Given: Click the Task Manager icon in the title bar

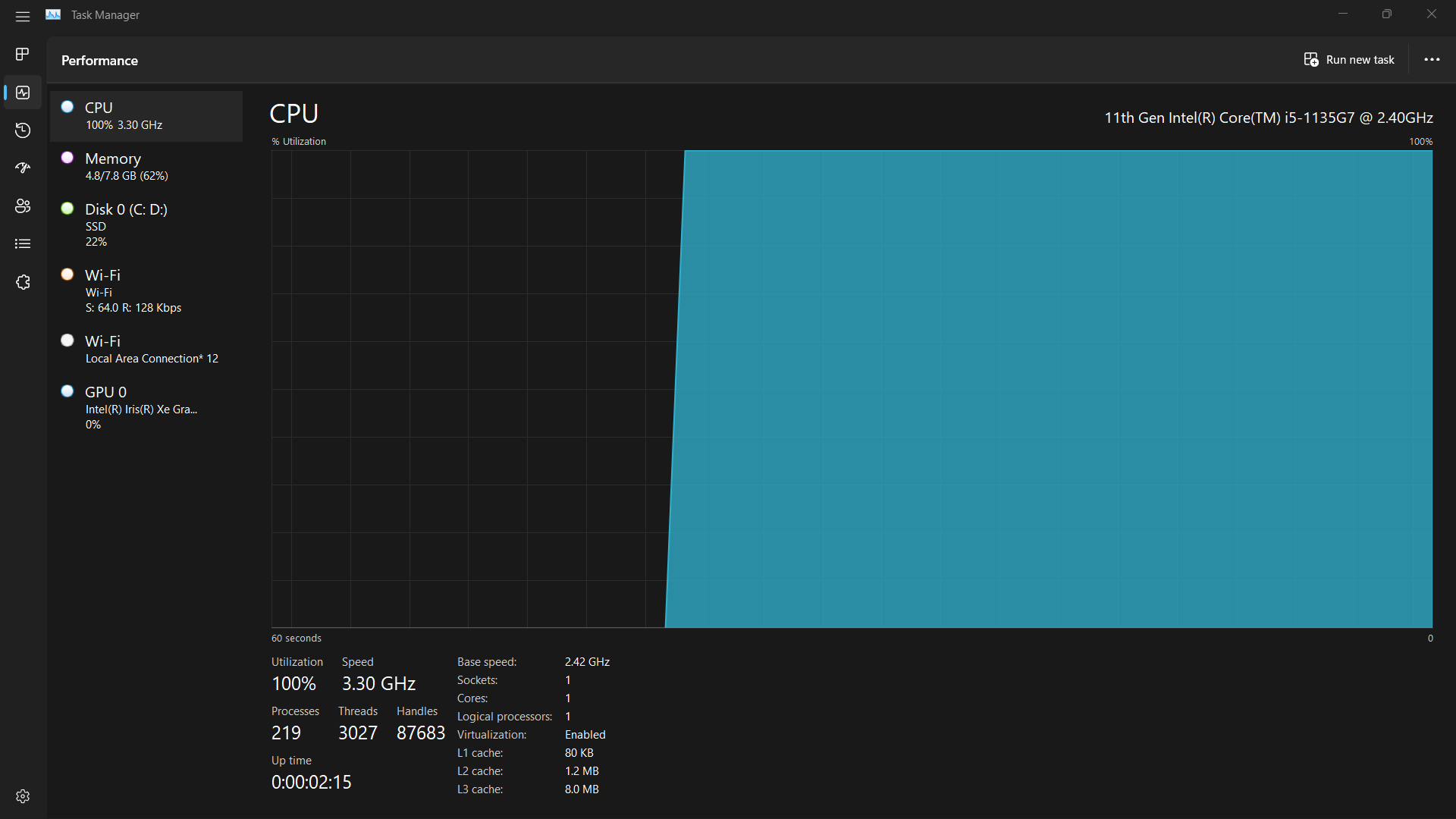Looking at the screenshot, I should pos(53,14).
